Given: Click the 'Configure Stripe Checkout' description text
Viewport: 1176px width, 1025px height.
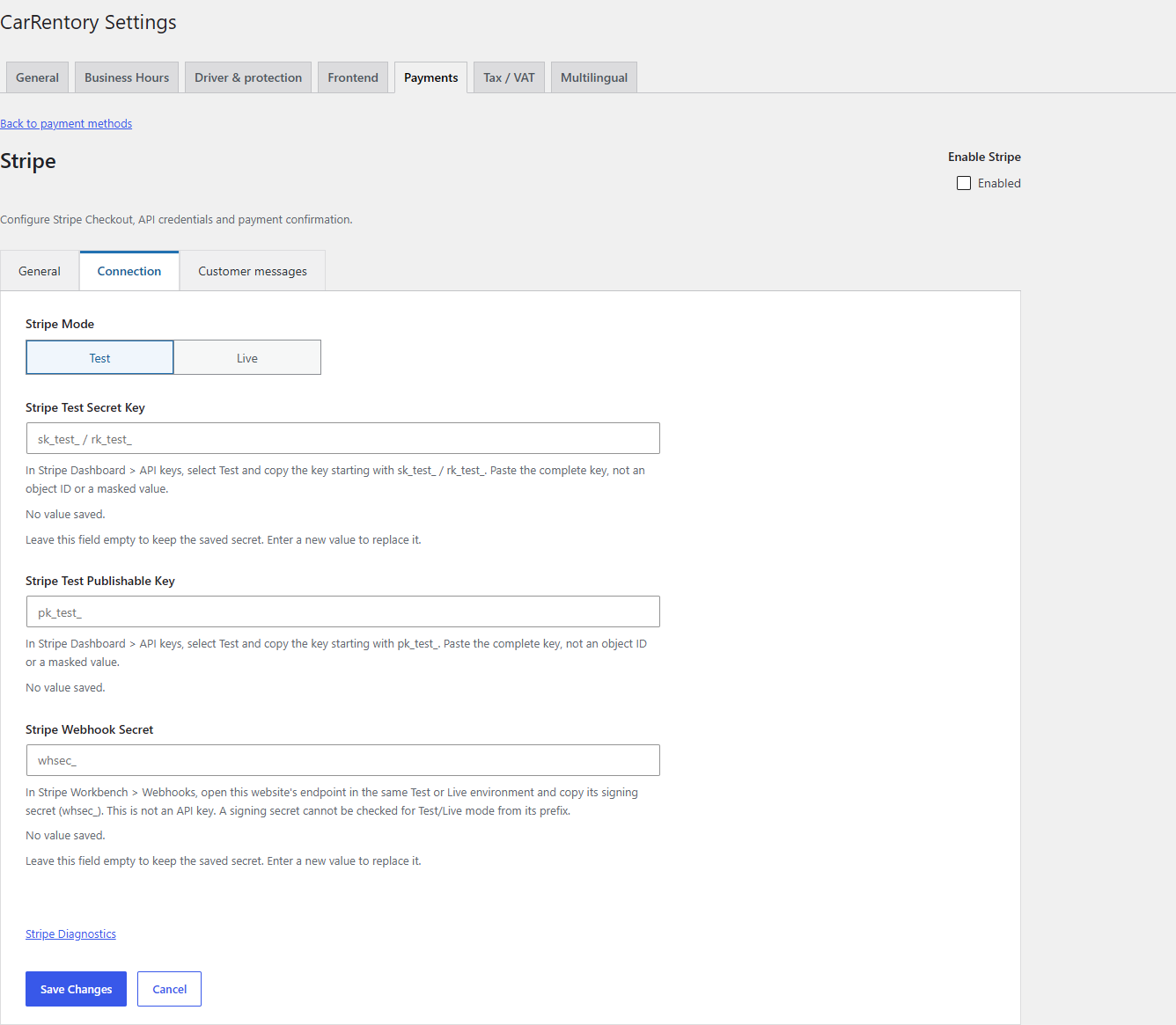Looking at the screenshot, I should 176,220.
